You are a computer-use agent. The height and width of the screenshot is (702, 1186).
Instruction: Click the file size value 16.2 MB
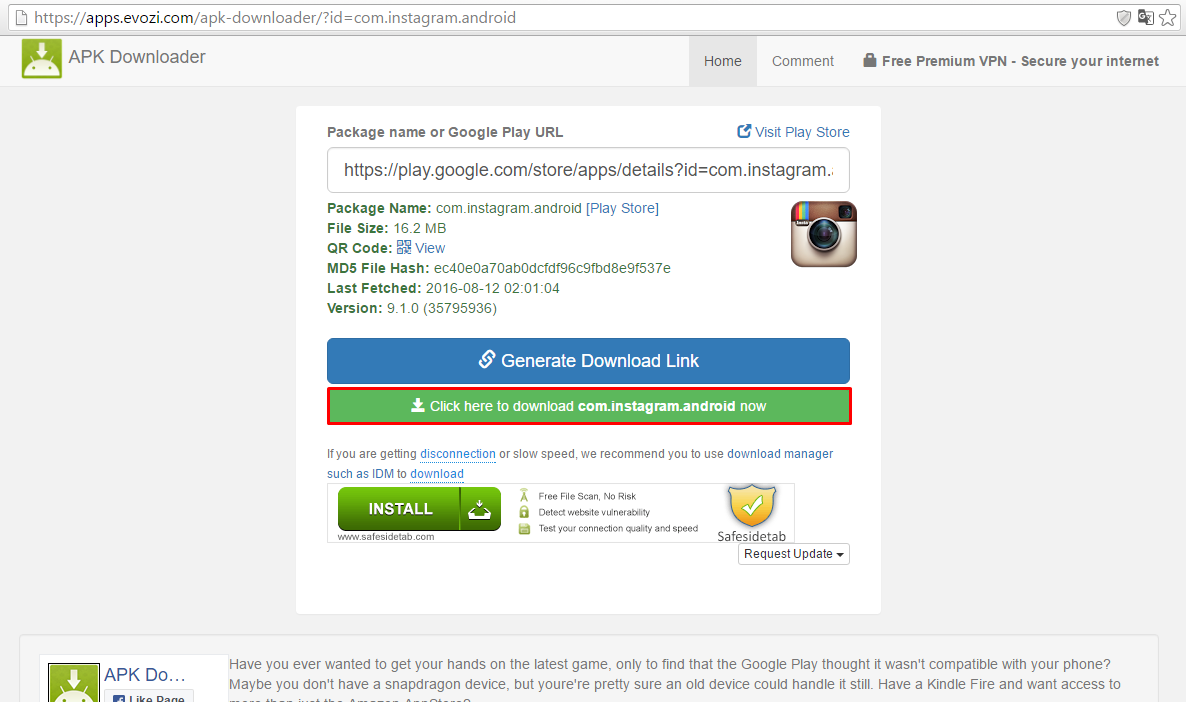click(x=420, y=228)
